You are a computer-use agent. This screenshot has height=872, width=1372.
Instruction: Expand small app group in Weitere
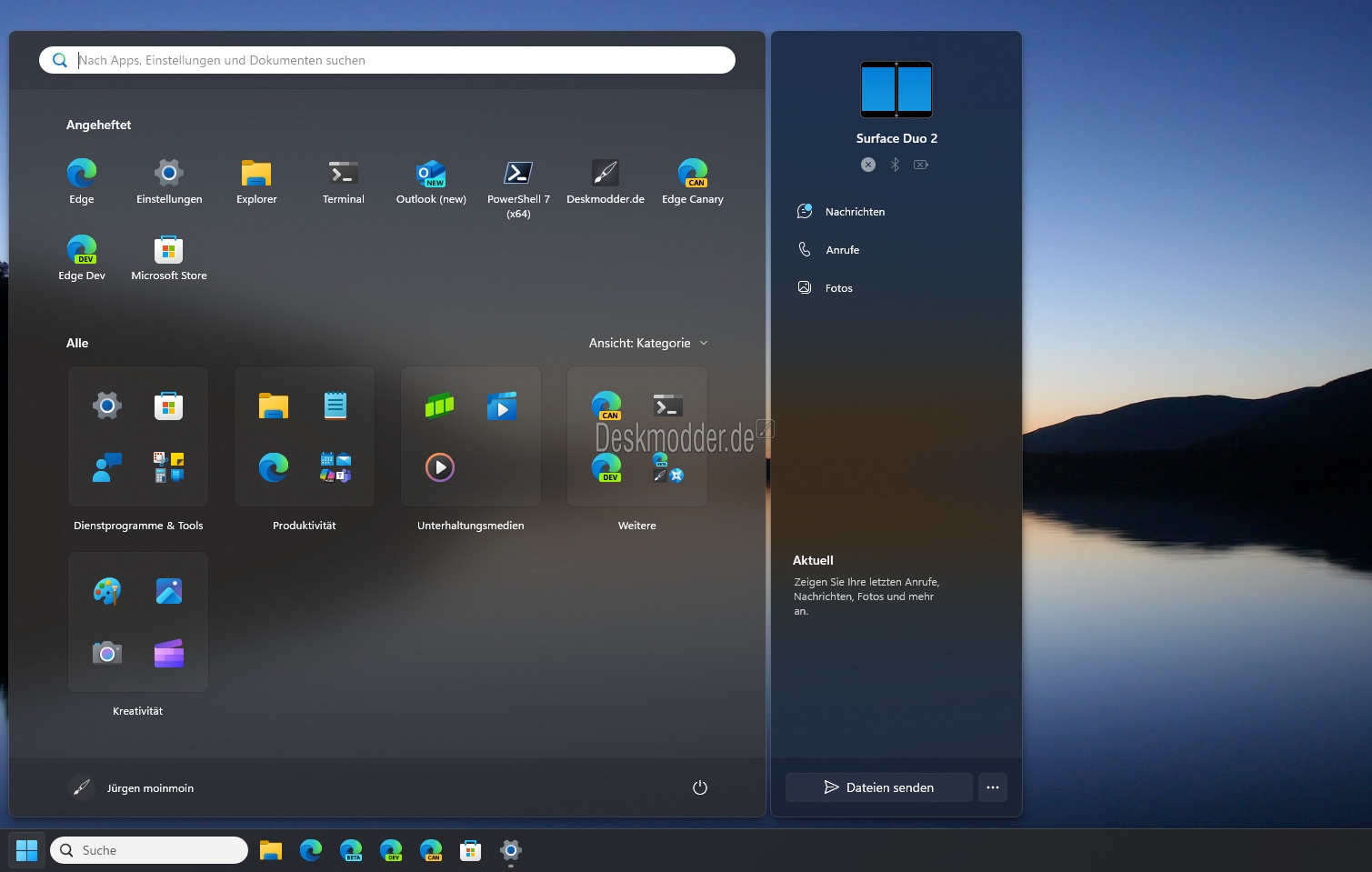(x=668, y=467)
